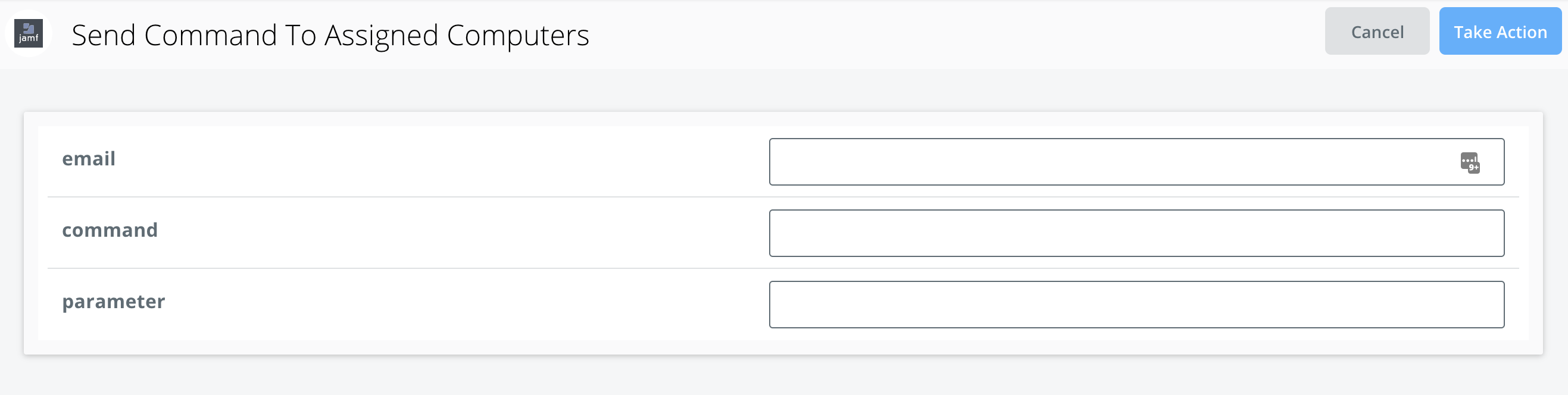Place cursor in the text box beside email

(1136, 162)
